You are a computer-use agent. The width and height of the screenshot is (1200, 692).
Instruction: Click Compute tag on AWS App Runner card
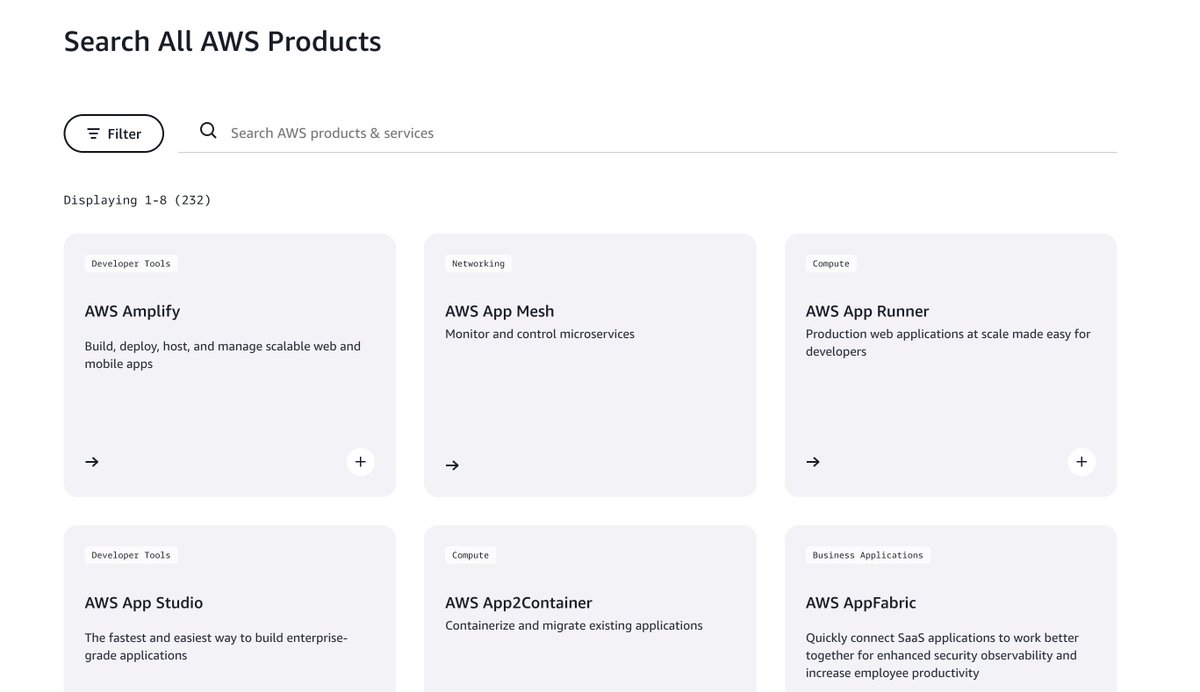coord(831,264)
